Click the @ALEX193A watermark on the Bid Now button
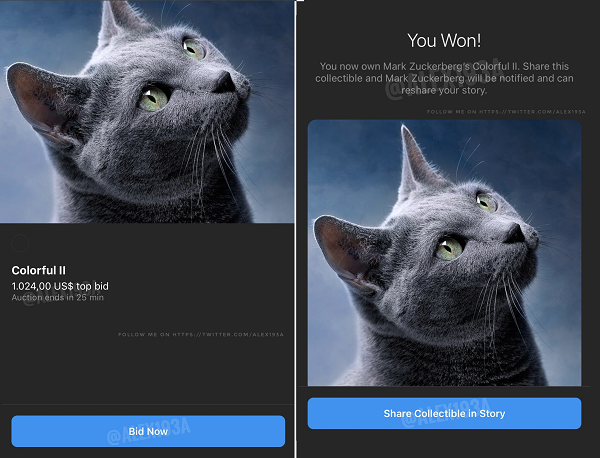Viewport: 600px width, 458px height. (148, 432)
